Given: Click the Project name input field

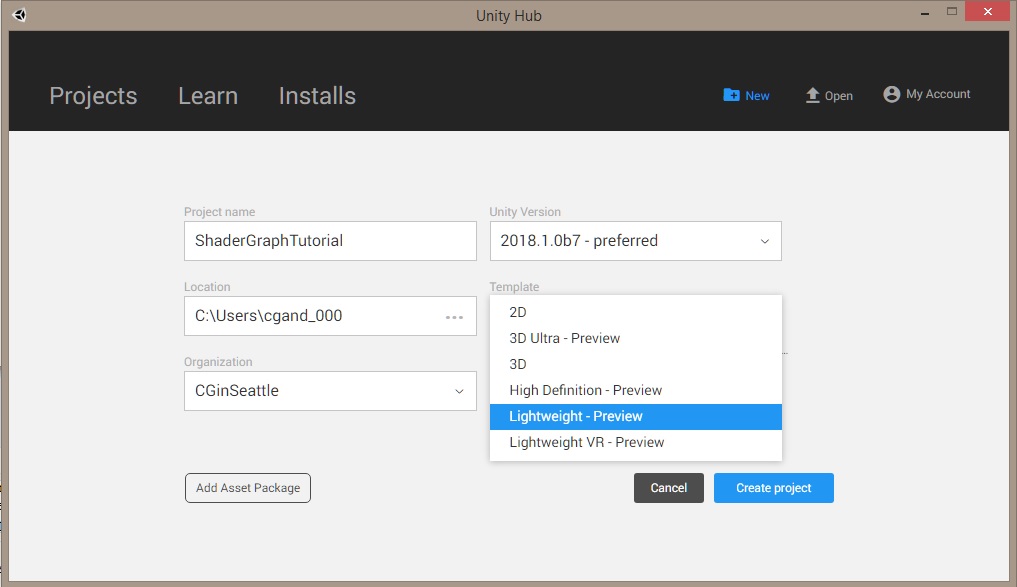Looking at the screenshot, I should click(330, 241).
